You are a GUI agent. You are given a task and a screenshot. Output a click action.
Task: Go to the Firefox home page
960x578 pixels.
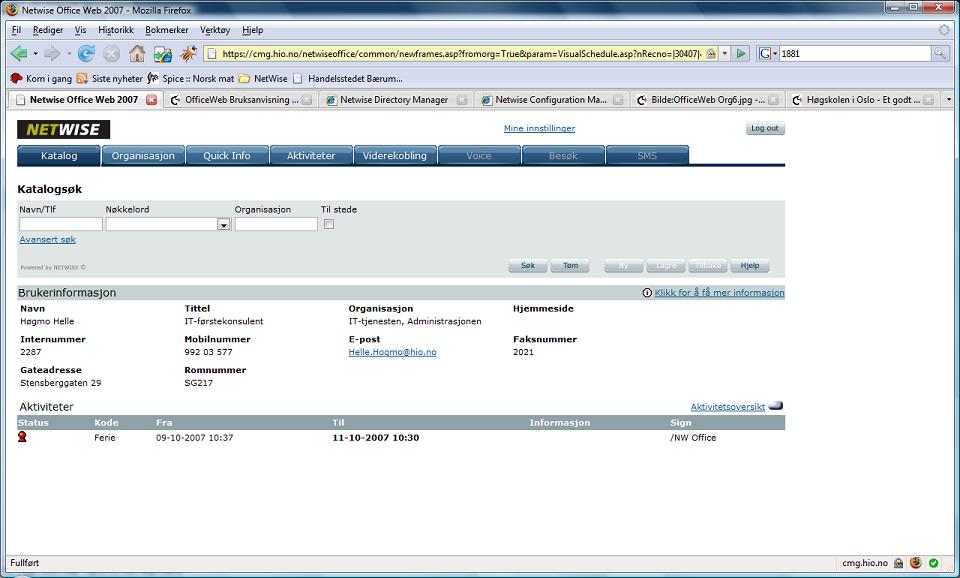tap(137, 54)
